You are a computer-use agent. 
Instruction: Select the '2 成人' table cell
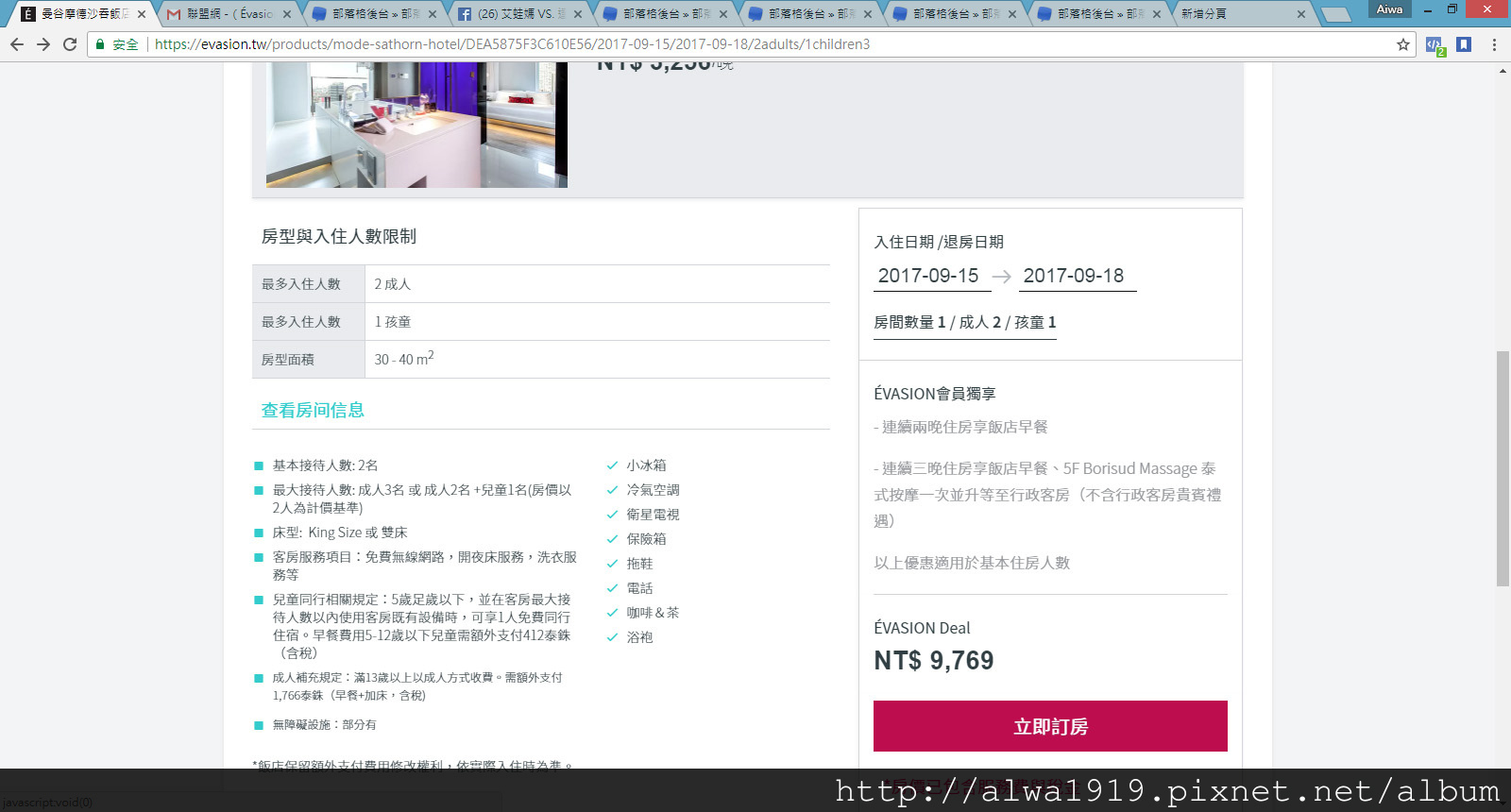[597, 284]
